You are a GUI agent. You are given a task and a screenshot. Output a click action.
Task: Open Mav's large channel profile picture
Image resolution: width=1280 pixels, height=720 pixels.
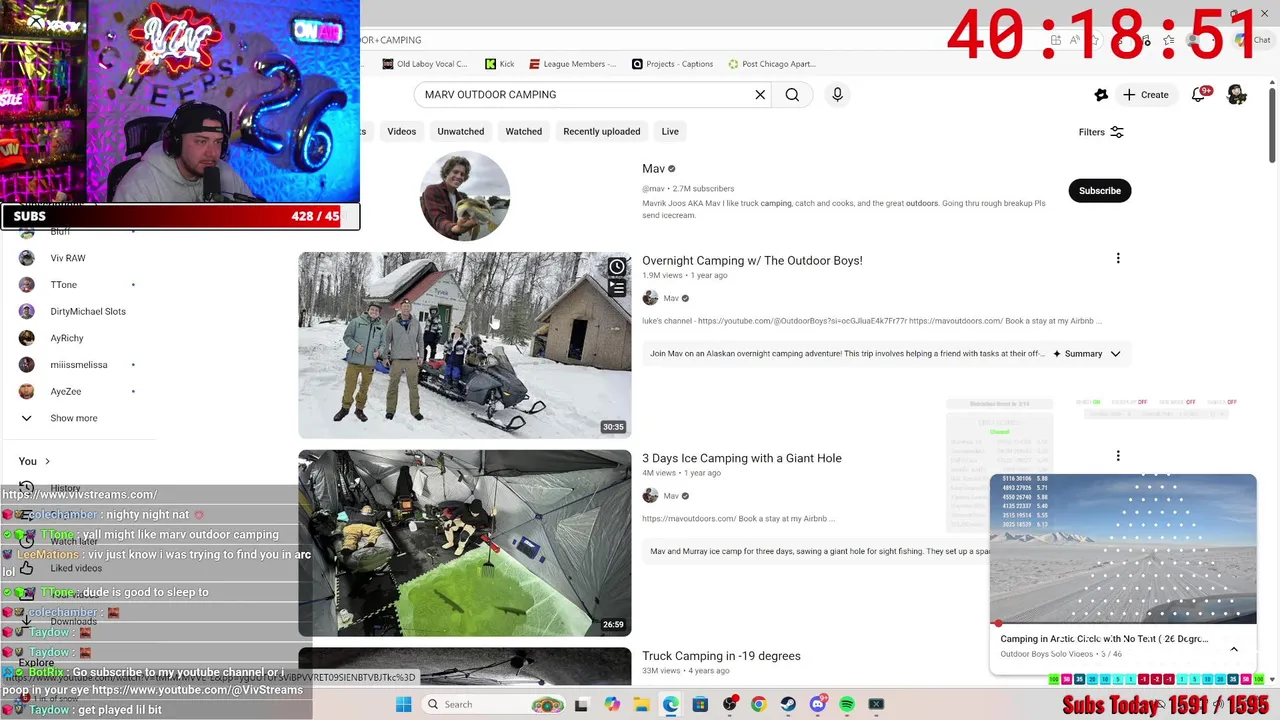(465, 196)
